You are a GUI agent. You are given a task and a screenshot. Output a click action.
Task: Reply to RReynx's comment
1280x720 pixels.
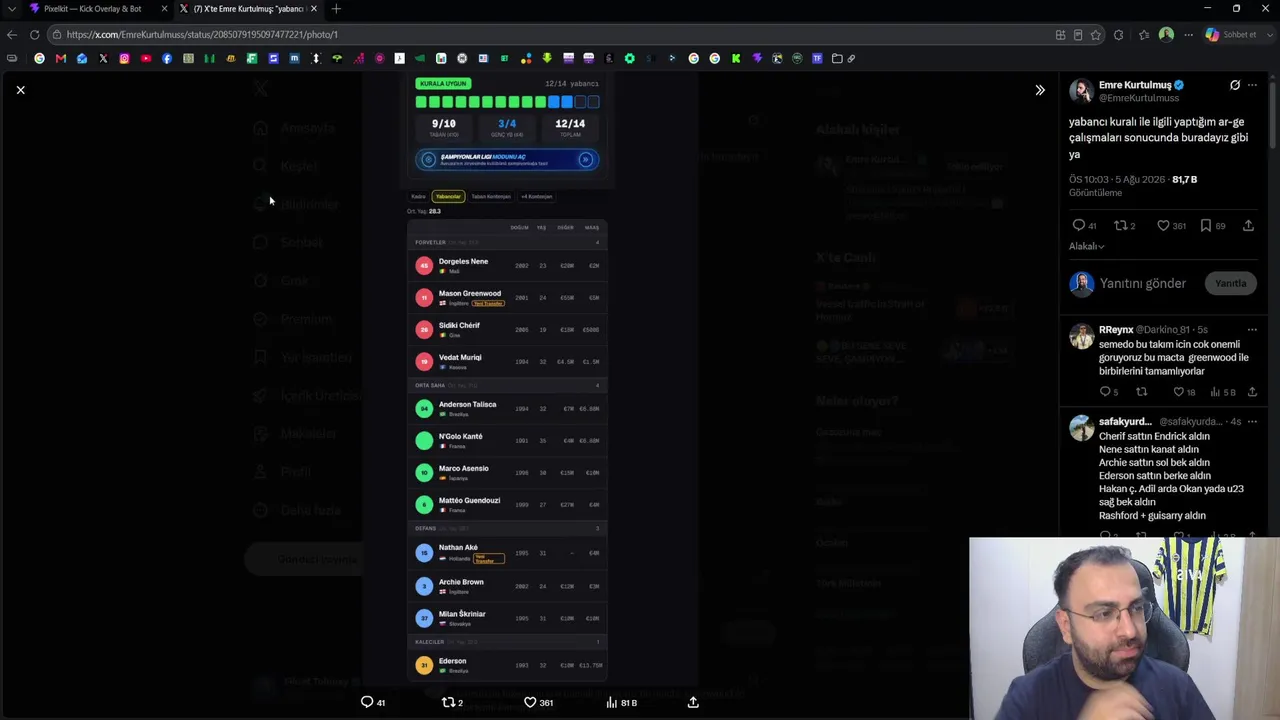1105,392
